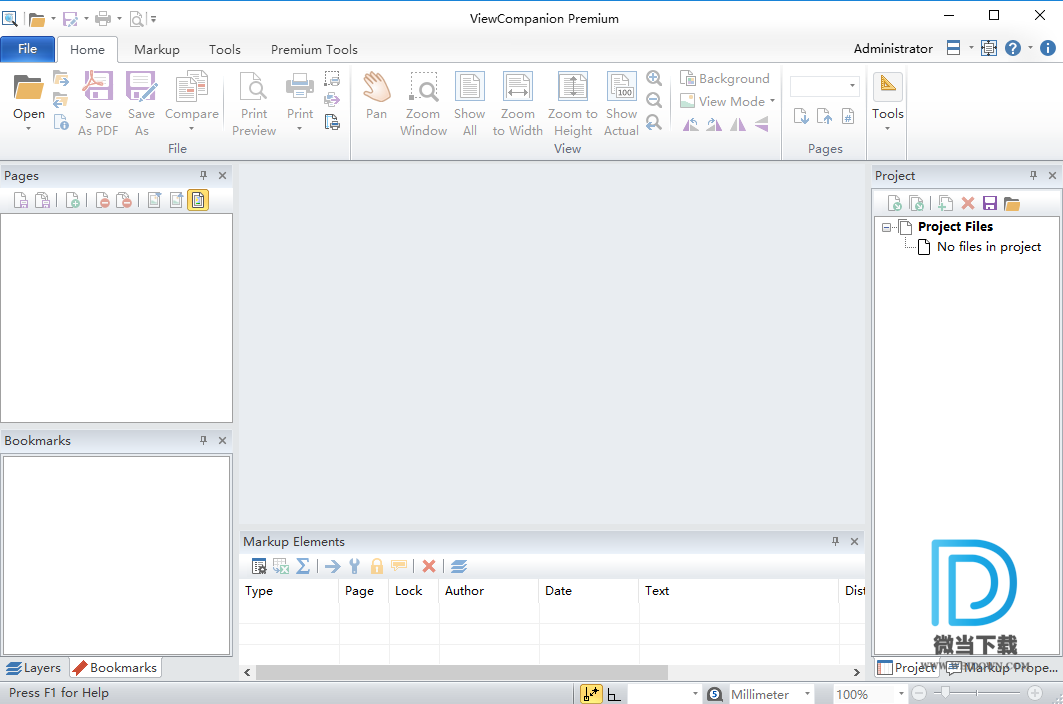1063x704 pixels.
Task: Pin the Project panel
Action: [x=1033, y=175]
